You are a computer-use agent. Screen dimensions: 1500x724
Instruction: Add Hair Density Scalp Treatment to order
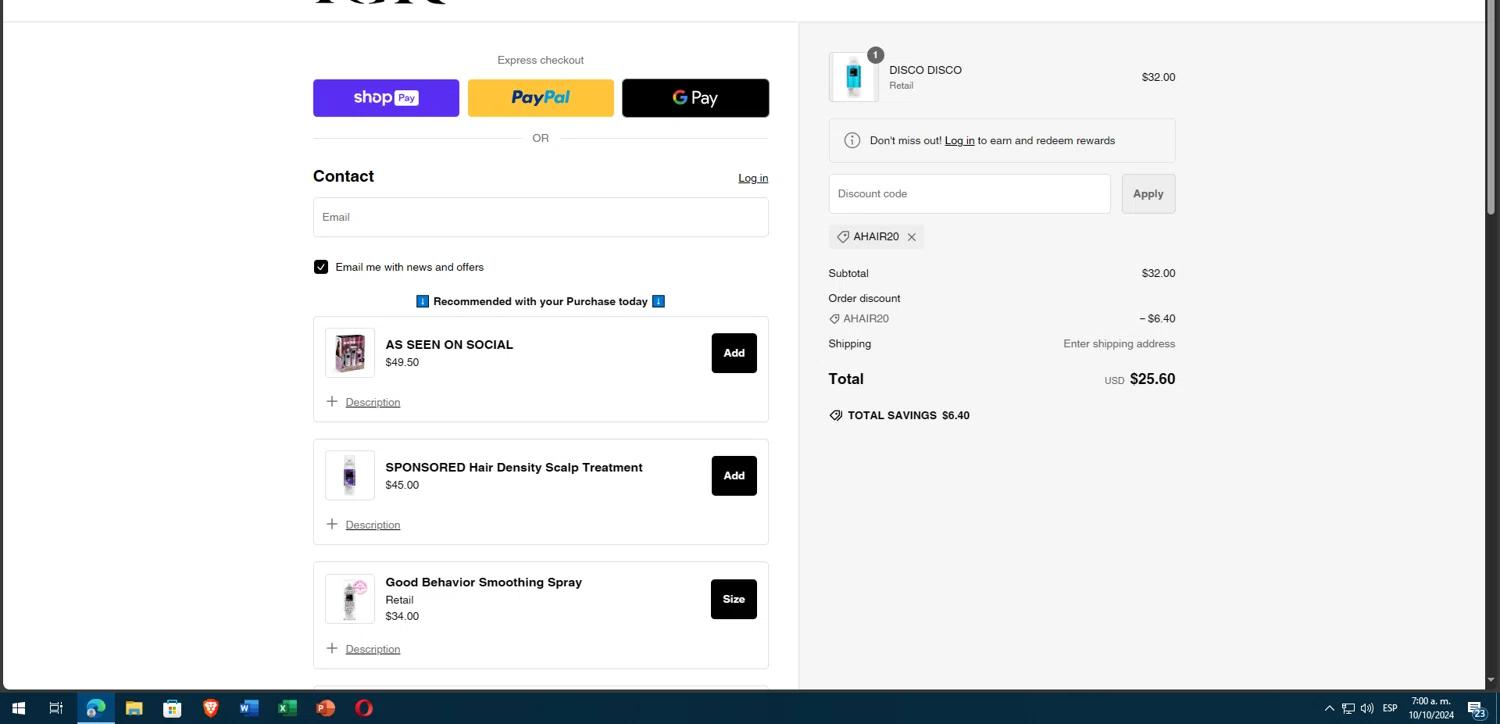734,476
